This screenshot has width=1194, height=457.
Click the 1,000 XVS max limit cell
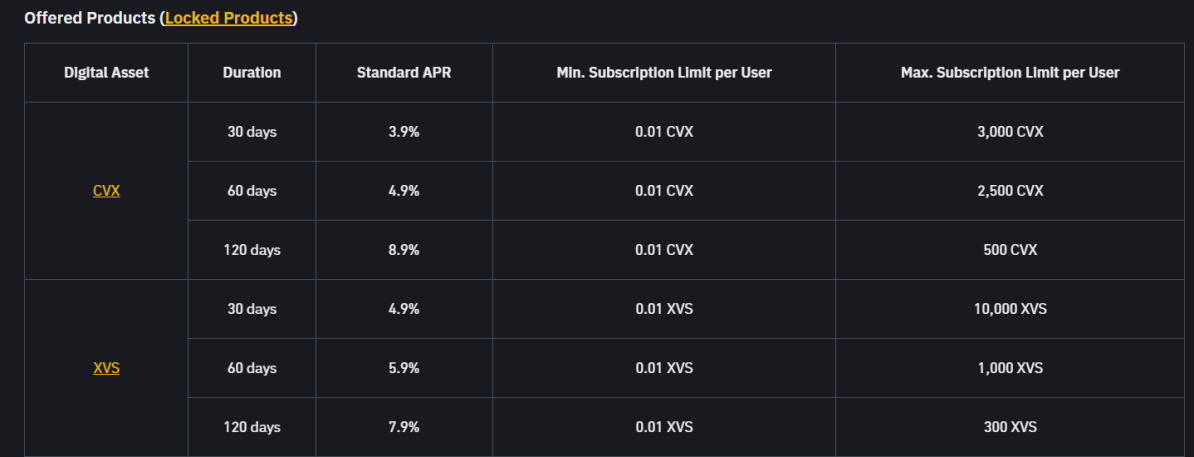click(x=1010, y=368)
